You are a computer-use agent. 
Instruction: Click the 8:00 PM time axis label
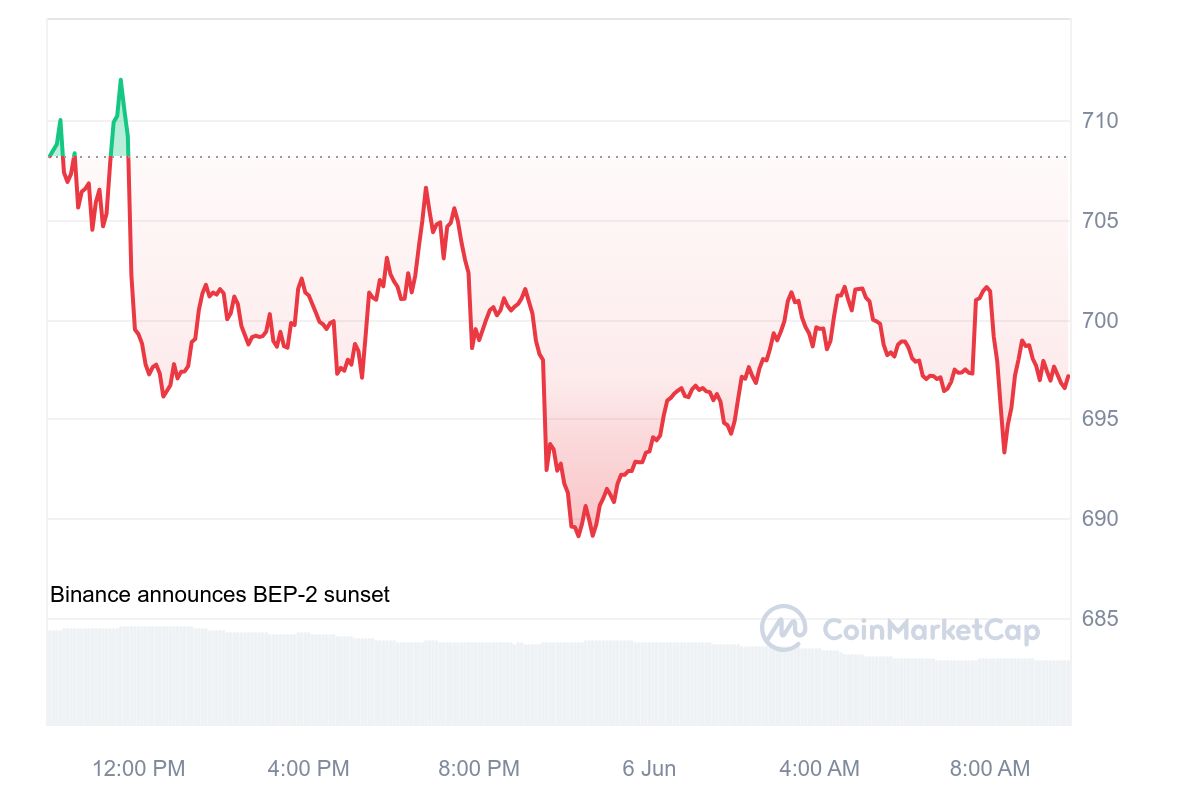click(x=479, y=769)
